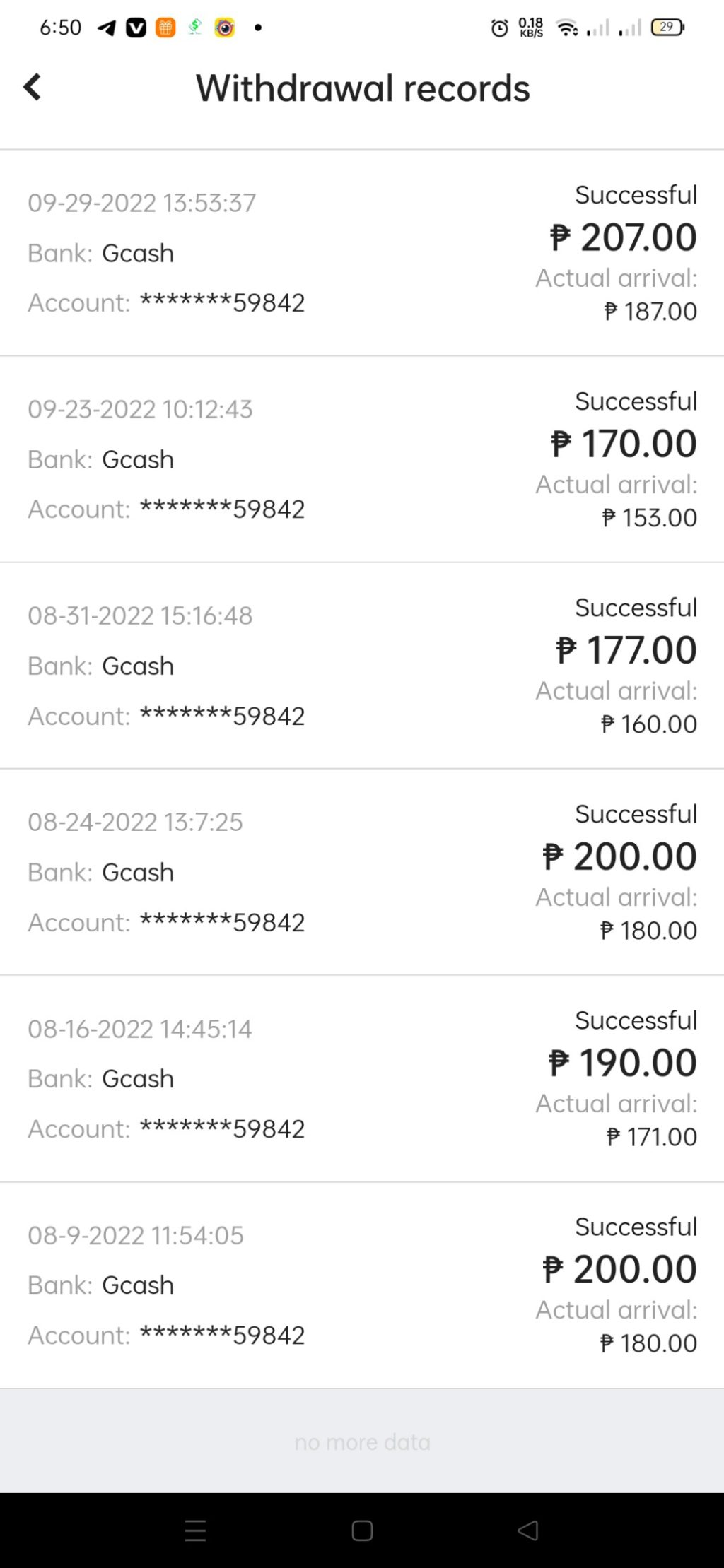Tap the alarm clock status icon
This screenshot has width=724, height=1568.
pos(499,28)
